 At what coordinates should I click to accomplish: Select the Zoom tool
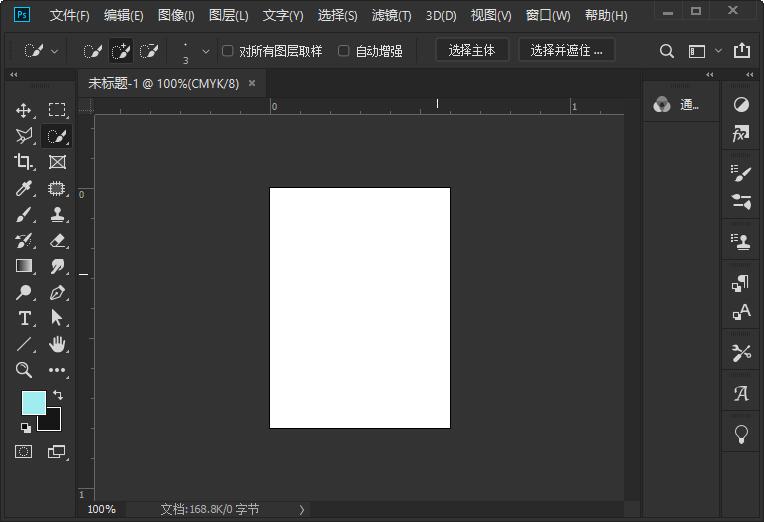[x=23, y=370]
